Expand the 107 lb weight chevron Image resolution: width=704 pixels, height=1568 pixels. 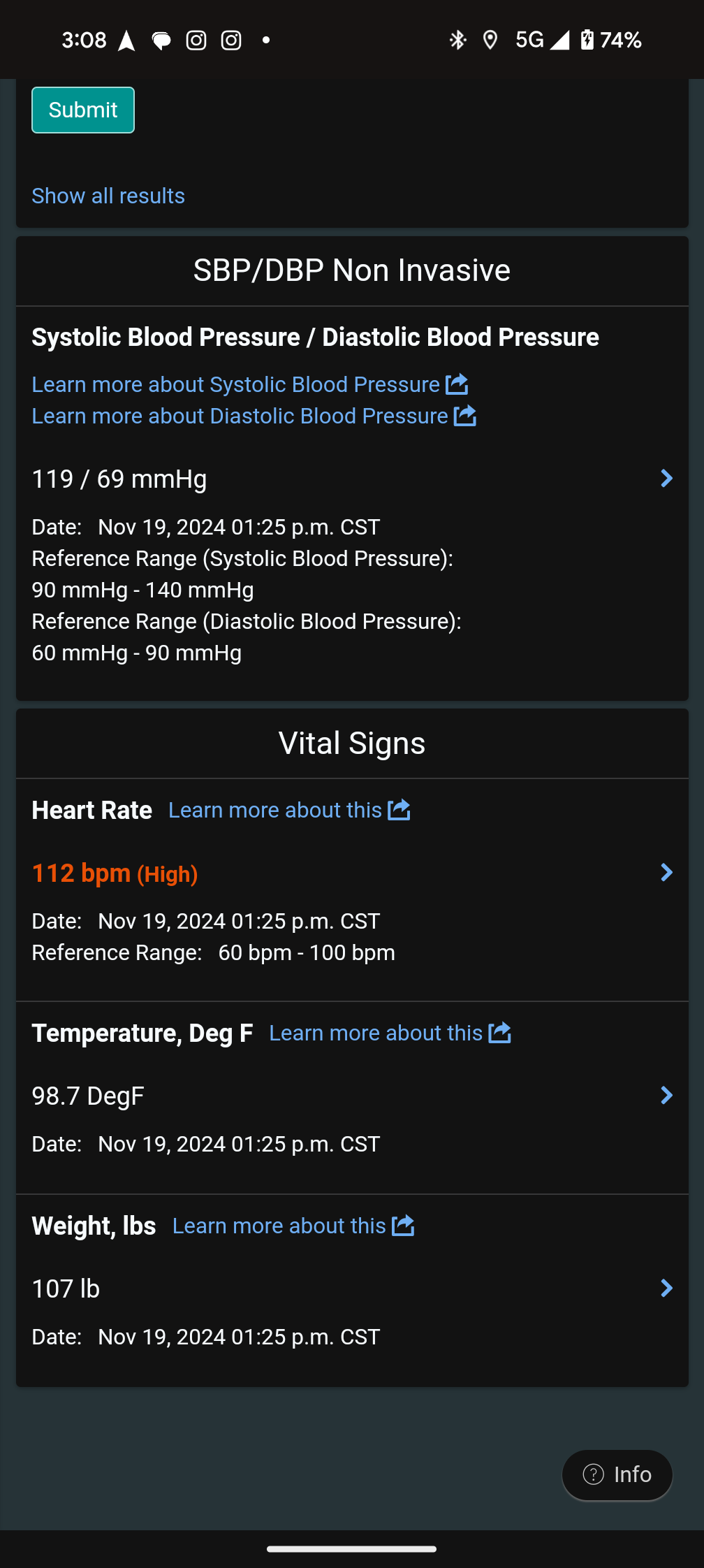(x=666, y=1288)
